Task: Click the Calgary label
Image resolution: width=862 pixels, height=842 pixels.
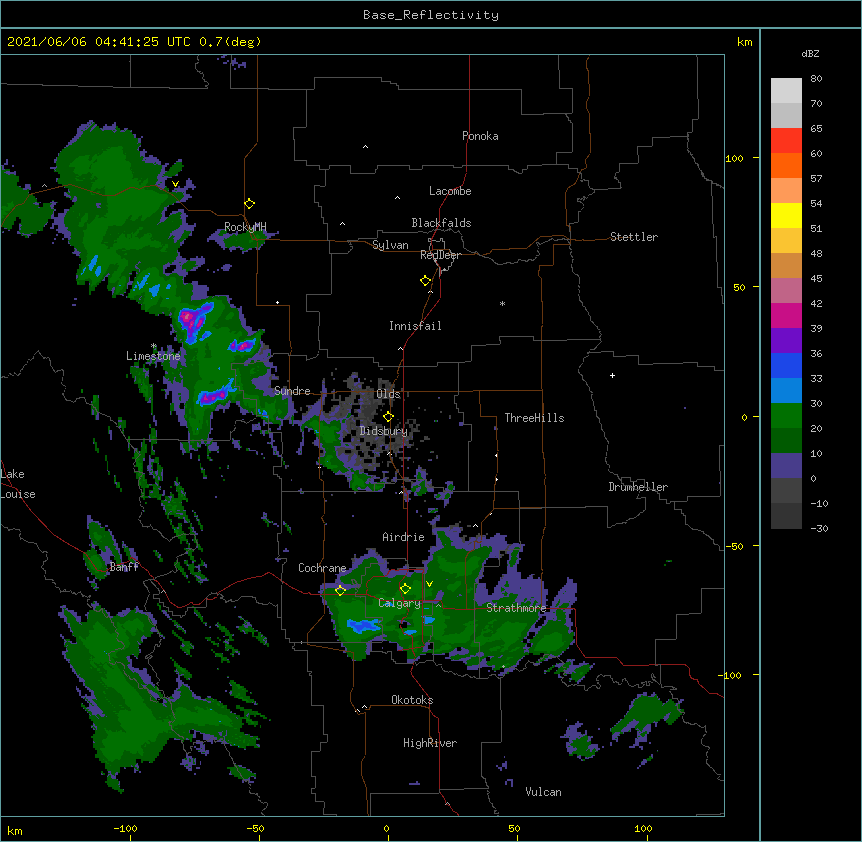Action: point(399,603)
